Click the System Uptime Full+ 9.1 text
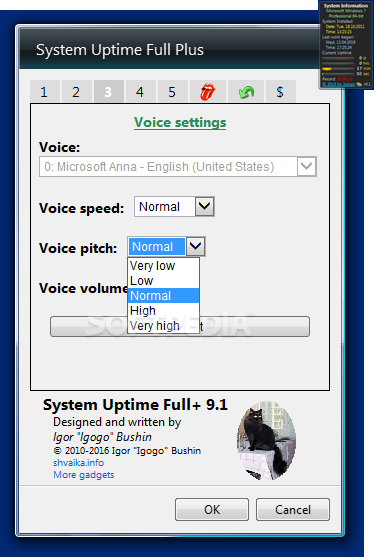Image resolution: width=374 pixels, height=557 pixels. click(x=135, y=405)
